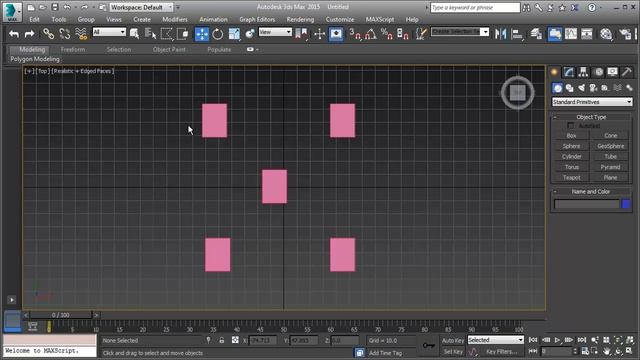Open the Modify command panel tab
The image size is (640, 360).
click(569, 72)
